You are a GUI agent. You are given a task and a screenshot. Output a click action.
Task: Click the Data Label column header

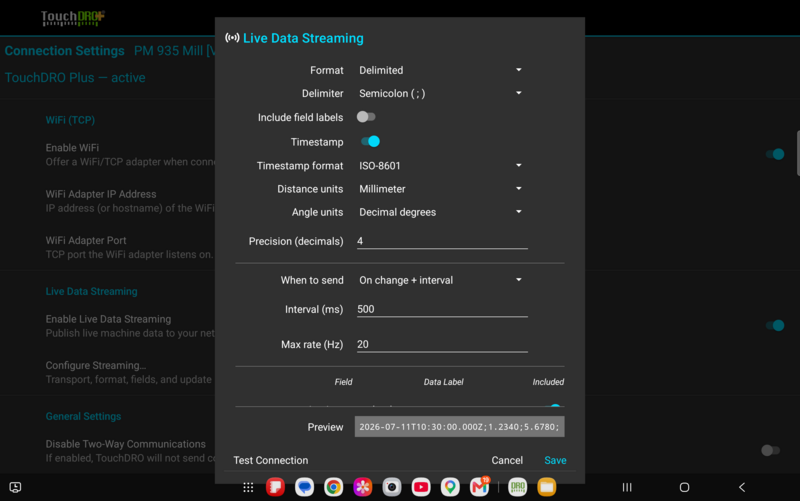[x=443, y=382]
